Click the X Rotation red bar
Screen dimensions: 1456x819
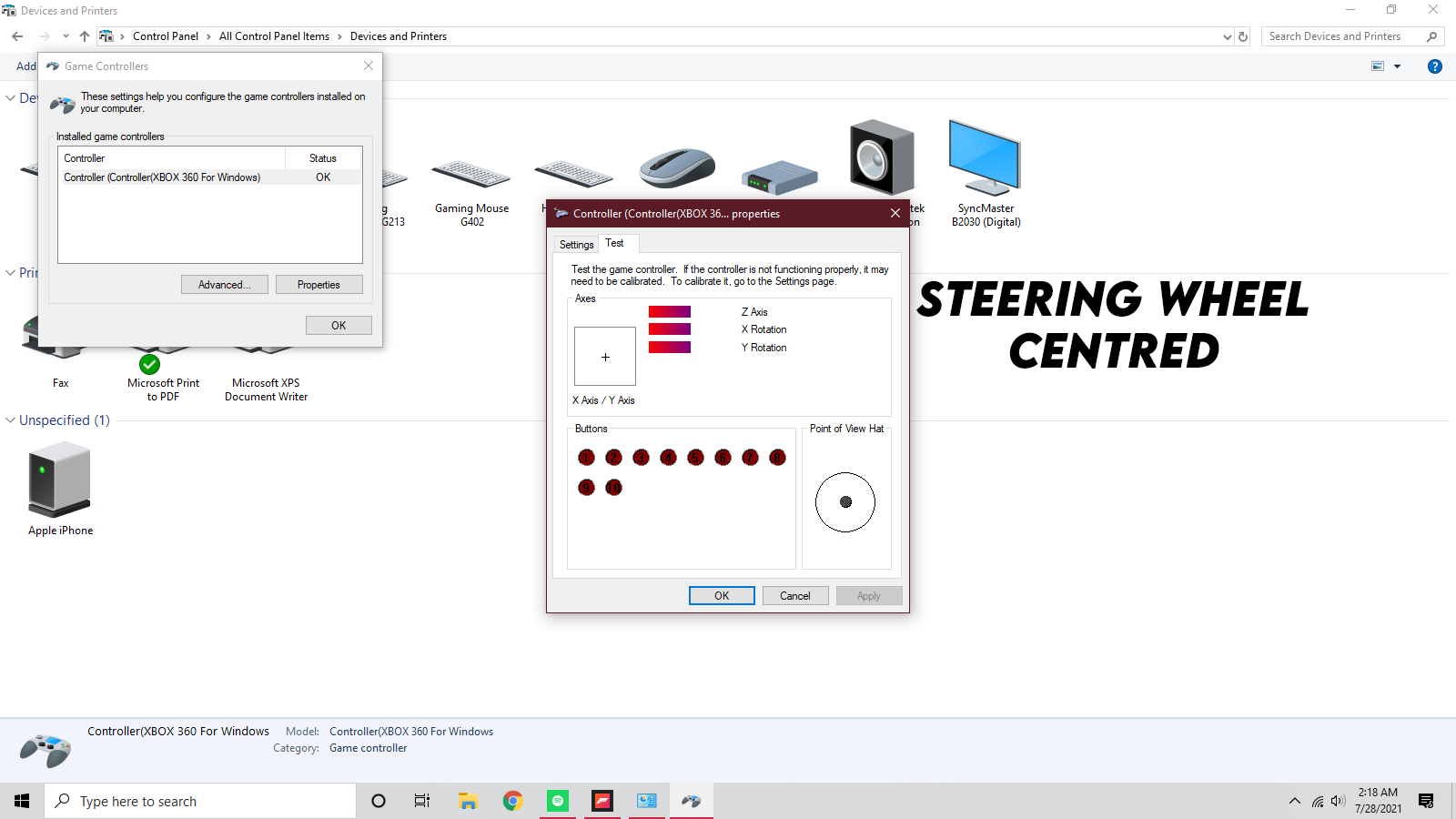[670, 329]
